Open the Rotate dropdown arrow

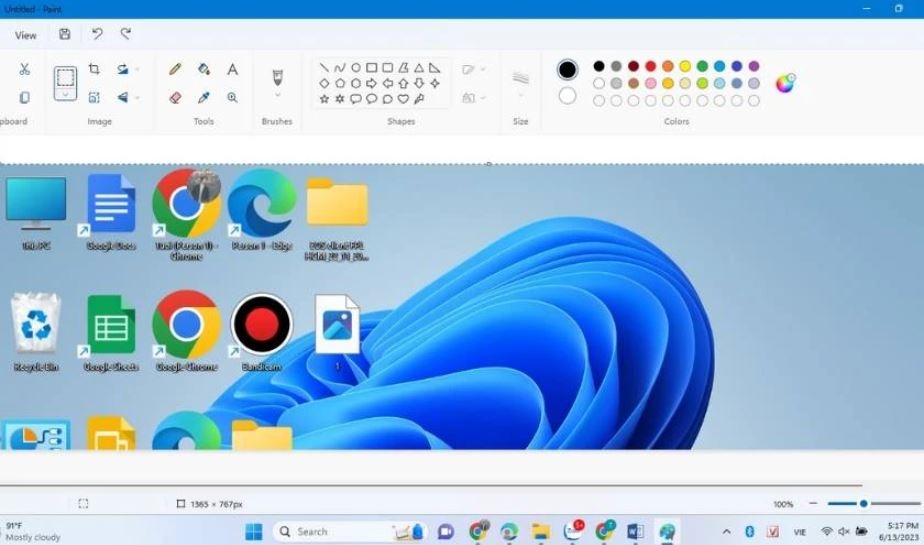click(x=137, y=70)
